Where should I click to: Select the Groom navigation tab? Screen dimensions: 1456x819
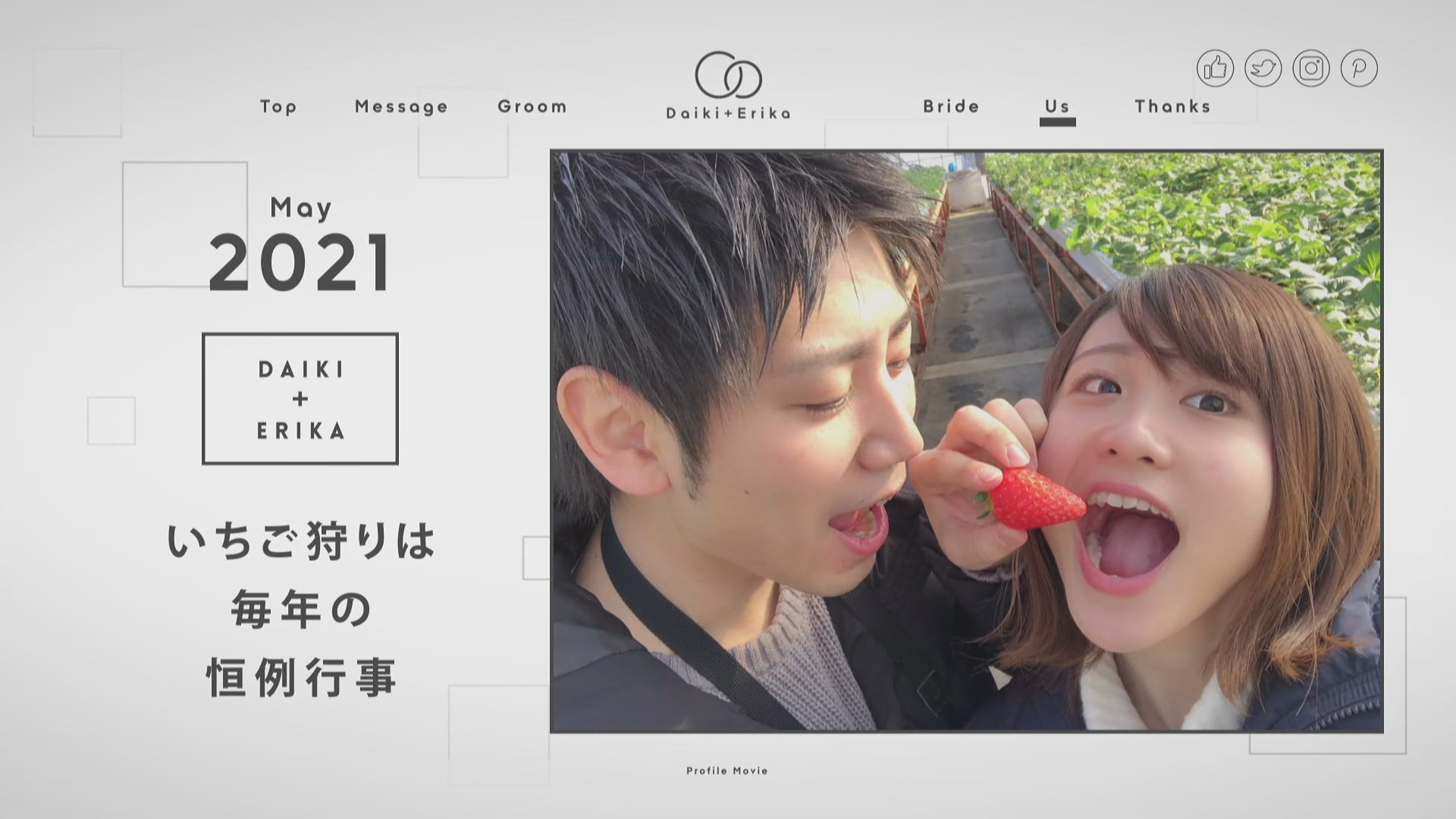532,106
